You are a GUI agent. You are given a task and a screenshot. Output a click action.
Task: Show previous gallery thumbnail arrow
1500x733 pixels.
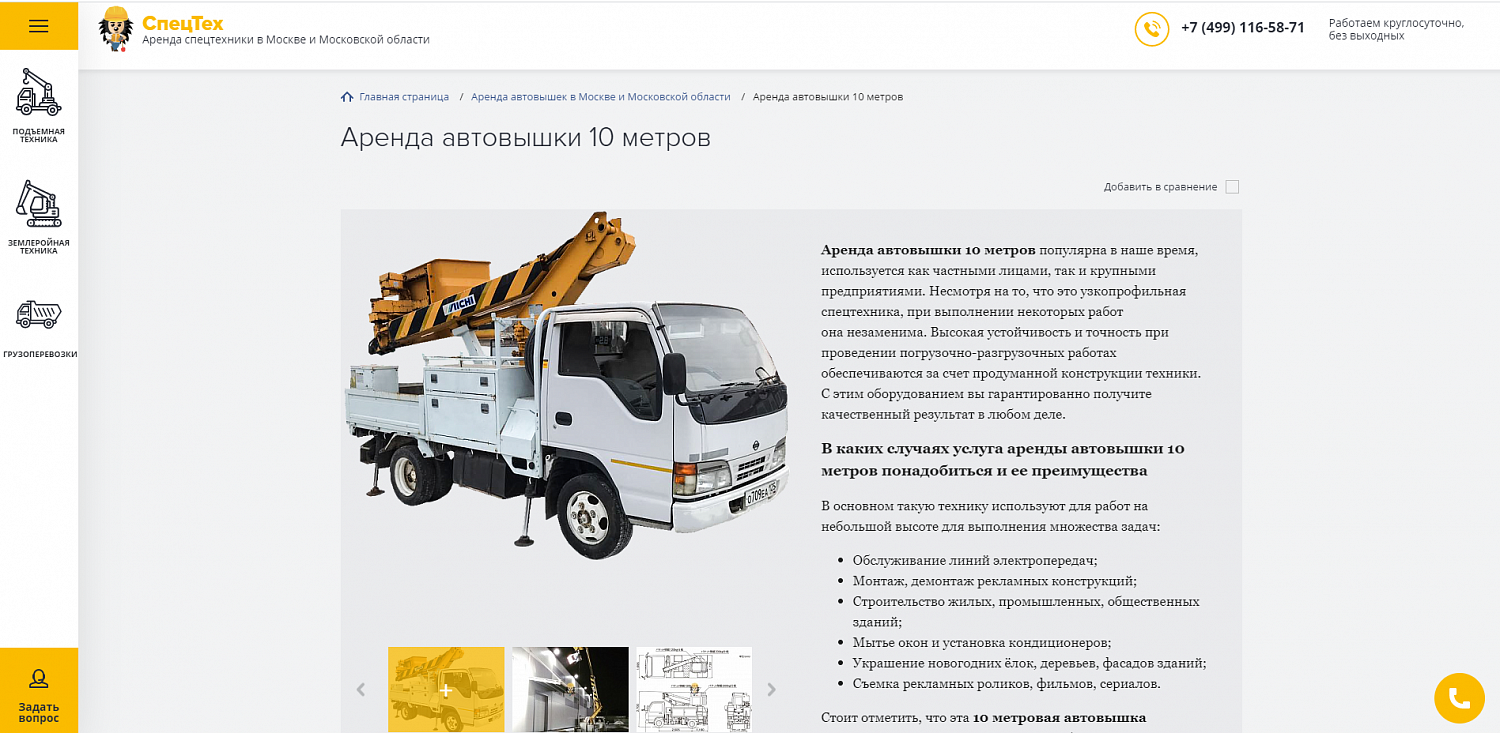click(361, 688)
